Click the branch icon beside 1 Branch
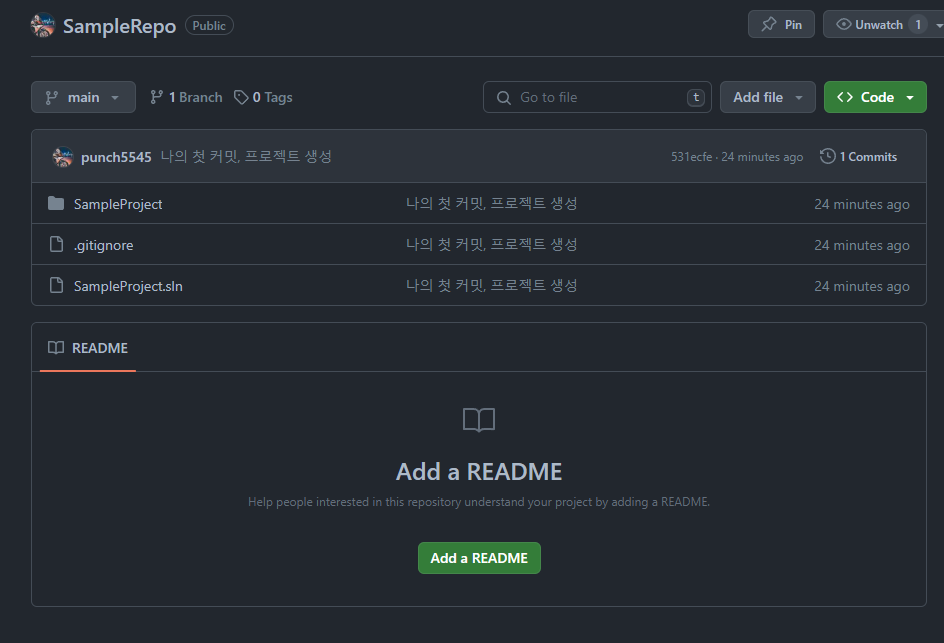Viewport: 944px width, 643px height. [x=157, y=97]
